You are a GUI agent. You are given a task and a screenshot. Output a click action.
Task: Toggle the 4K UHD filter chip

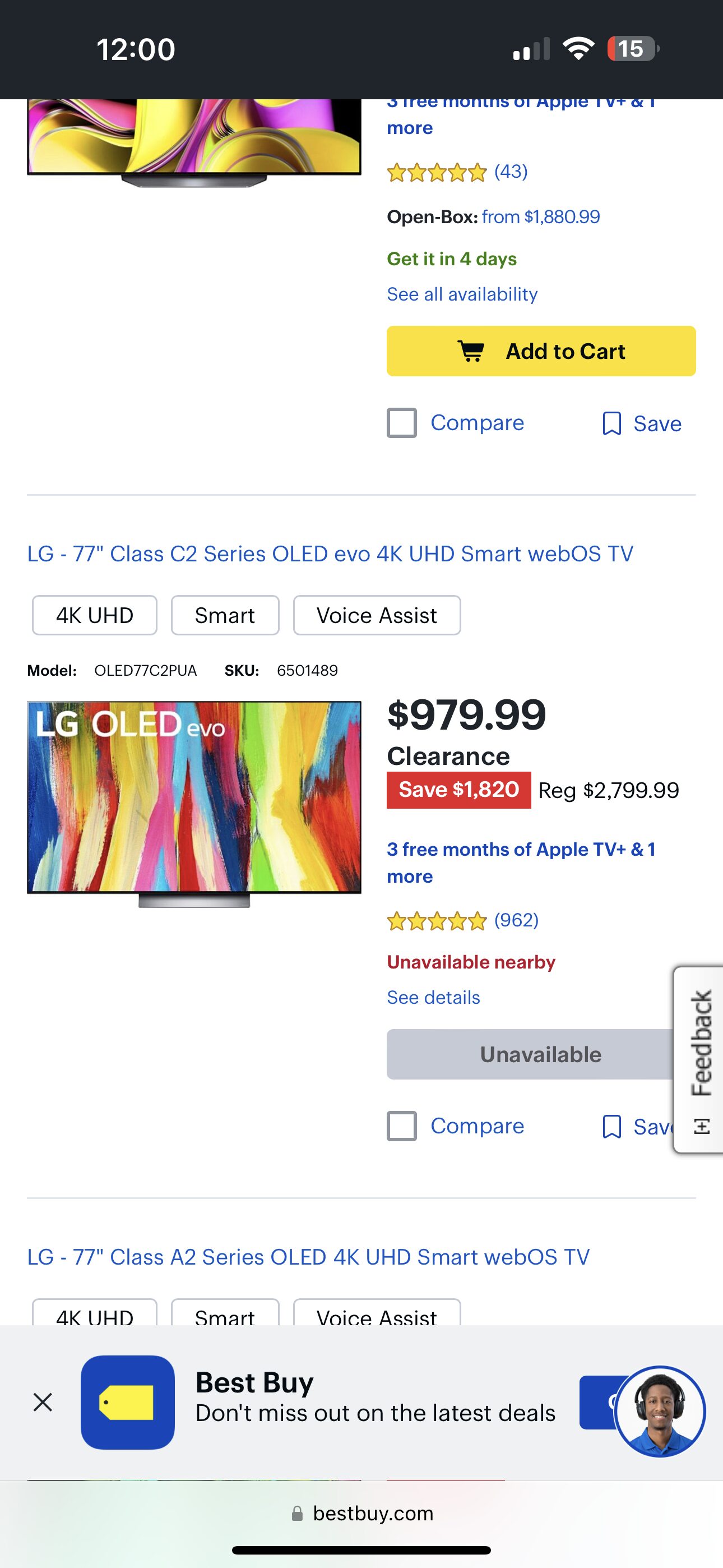[x=94, y=615]
